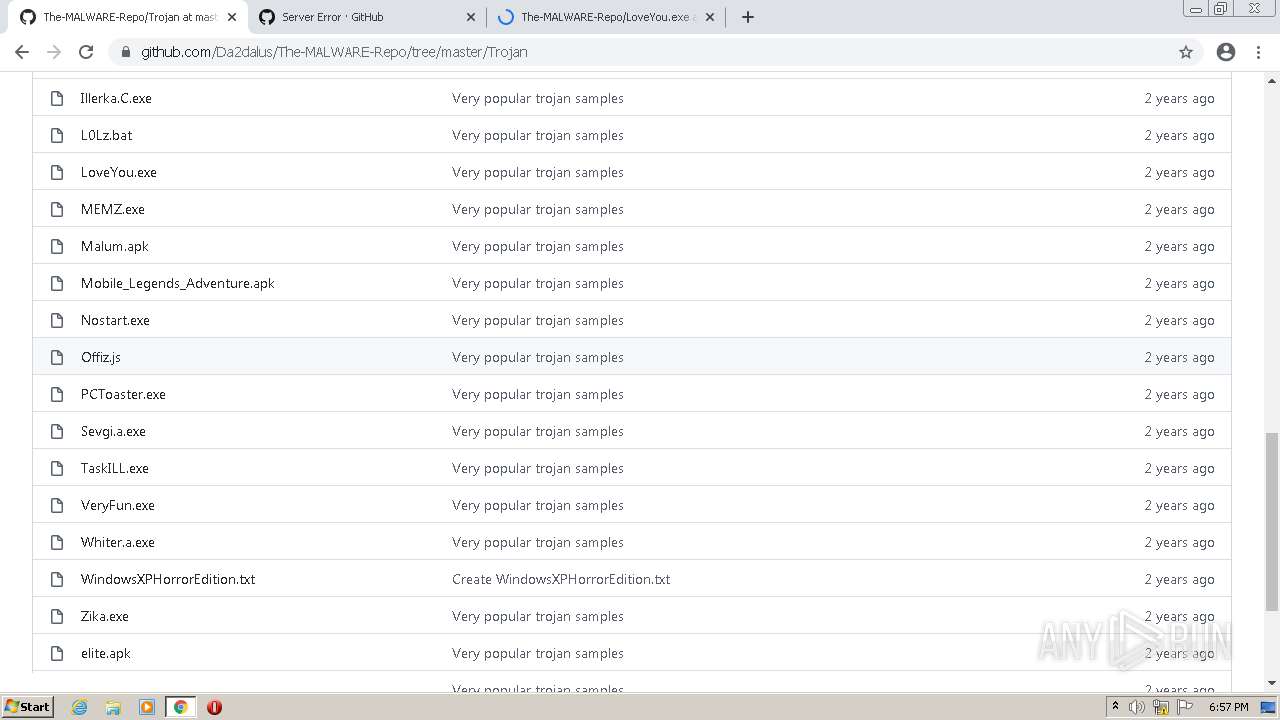This screenshot has width=1280, height=720.
Task: Click the file icon beside MEMZ.exe
Action: (57, 209)
